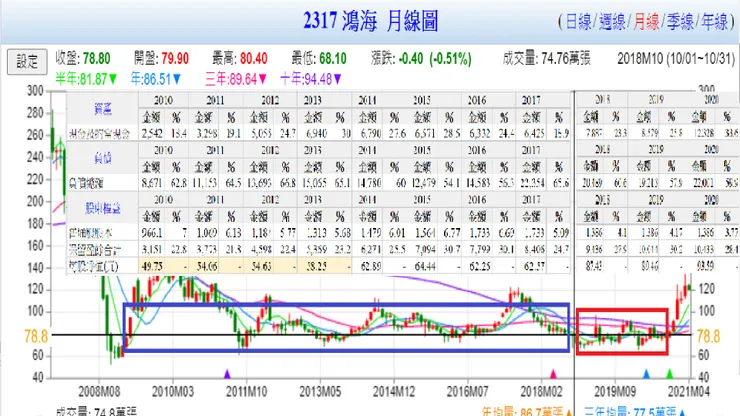This screenshot has width=740, height=416.
Task: Select the 月線 monthly chart tab
Action: pos(646,22)
